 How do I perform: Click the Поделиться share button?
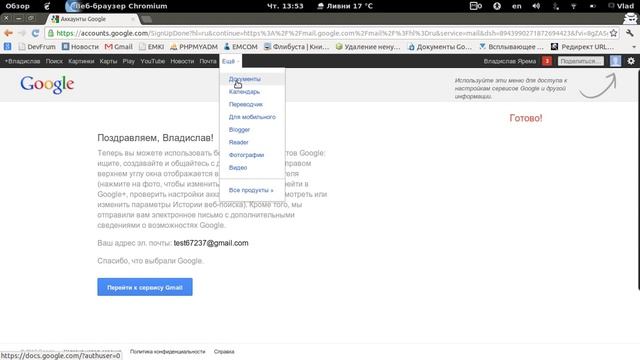coord(581,61)
